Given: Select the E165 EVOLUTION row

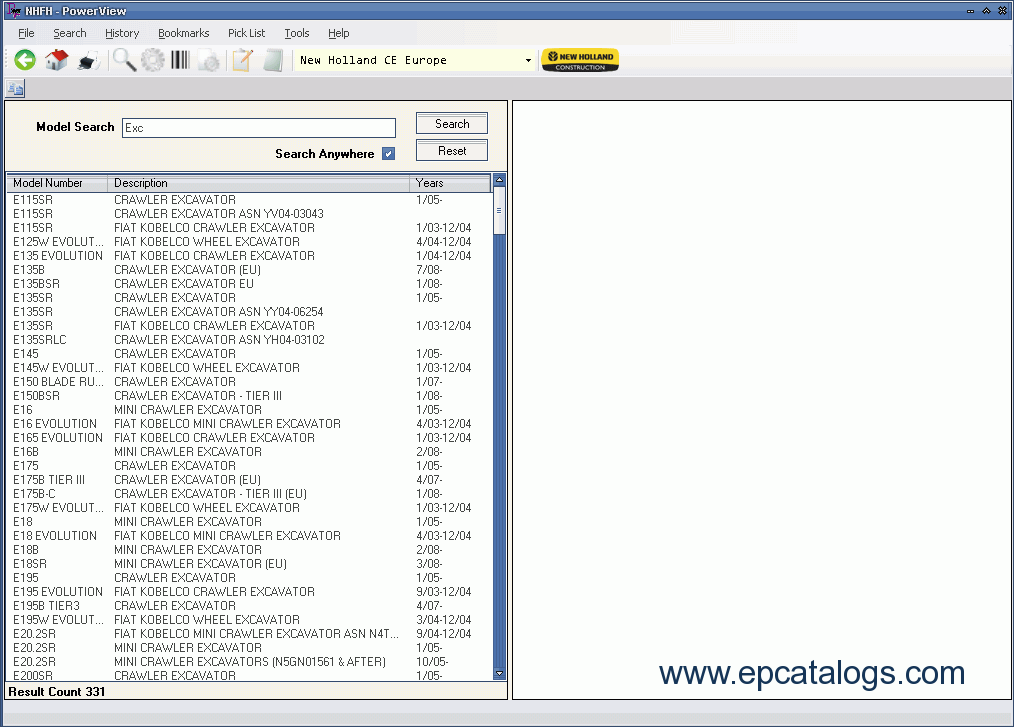Looking at the screenshot, I should click(x=249, y=438).
